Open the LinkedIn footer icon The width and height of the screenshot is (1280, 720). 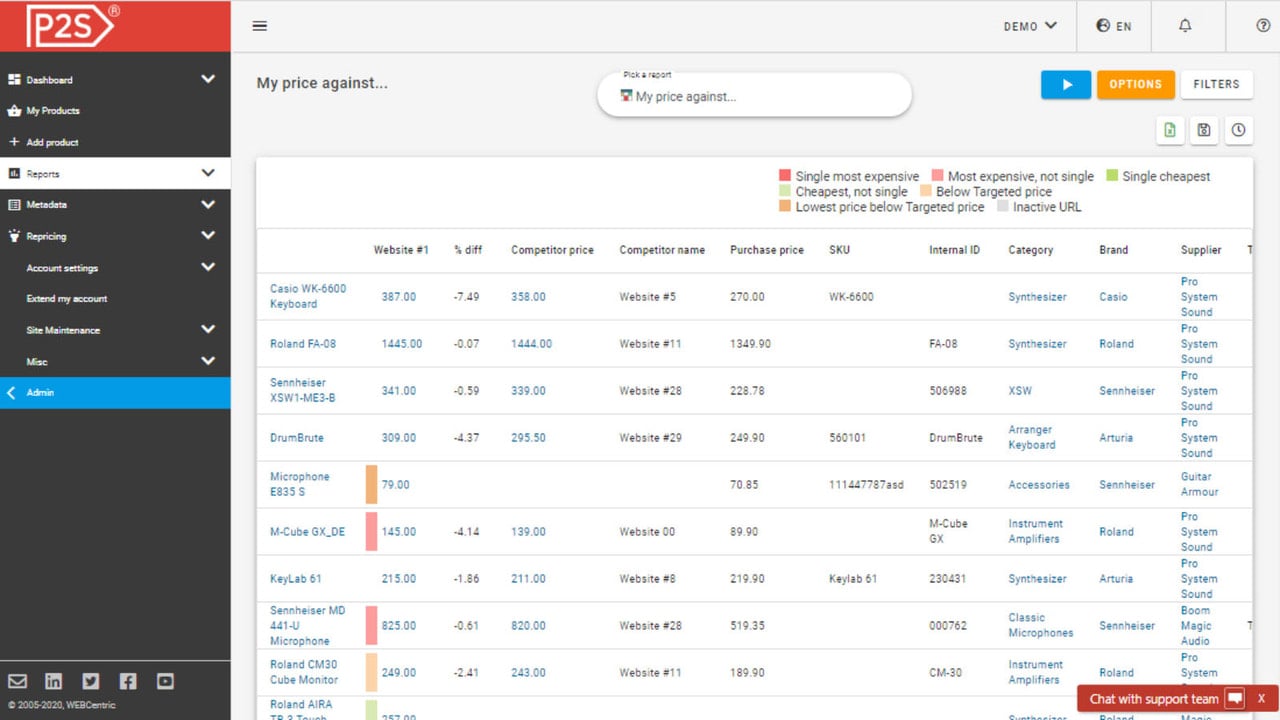(x=54, y=681)
